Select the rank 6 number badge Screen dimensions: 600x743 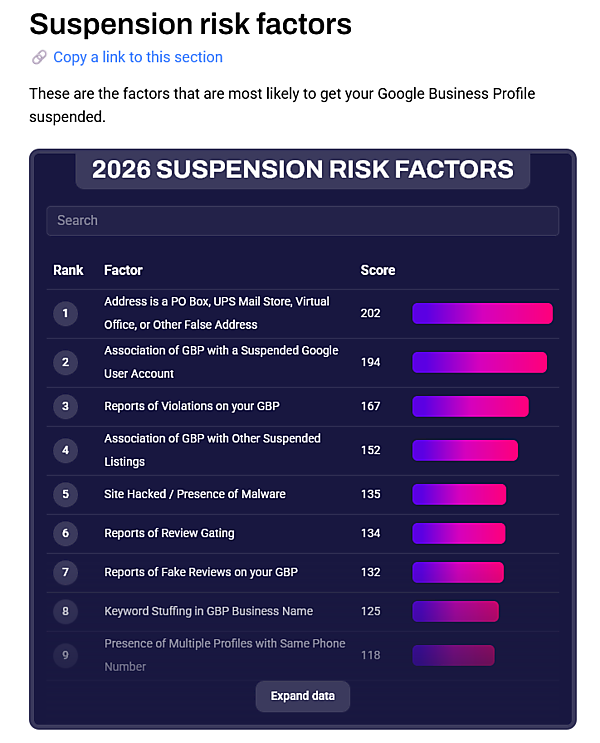tap(65, 533)
